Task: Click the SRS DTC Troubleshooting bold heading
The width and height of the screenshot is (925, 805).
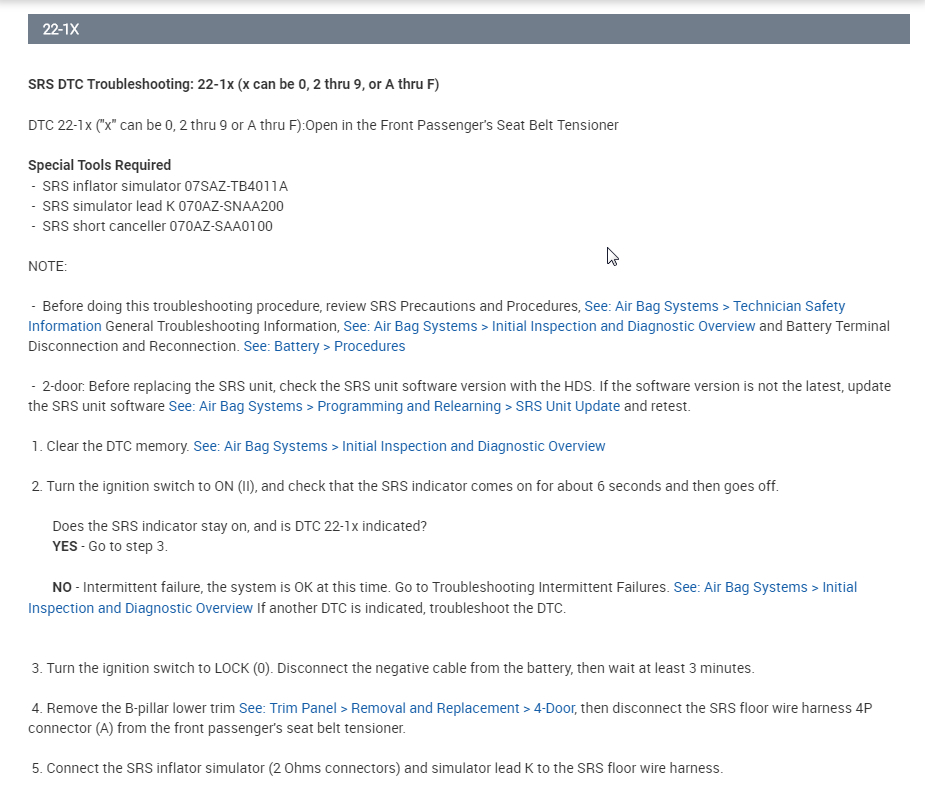Action: [233, 84]
